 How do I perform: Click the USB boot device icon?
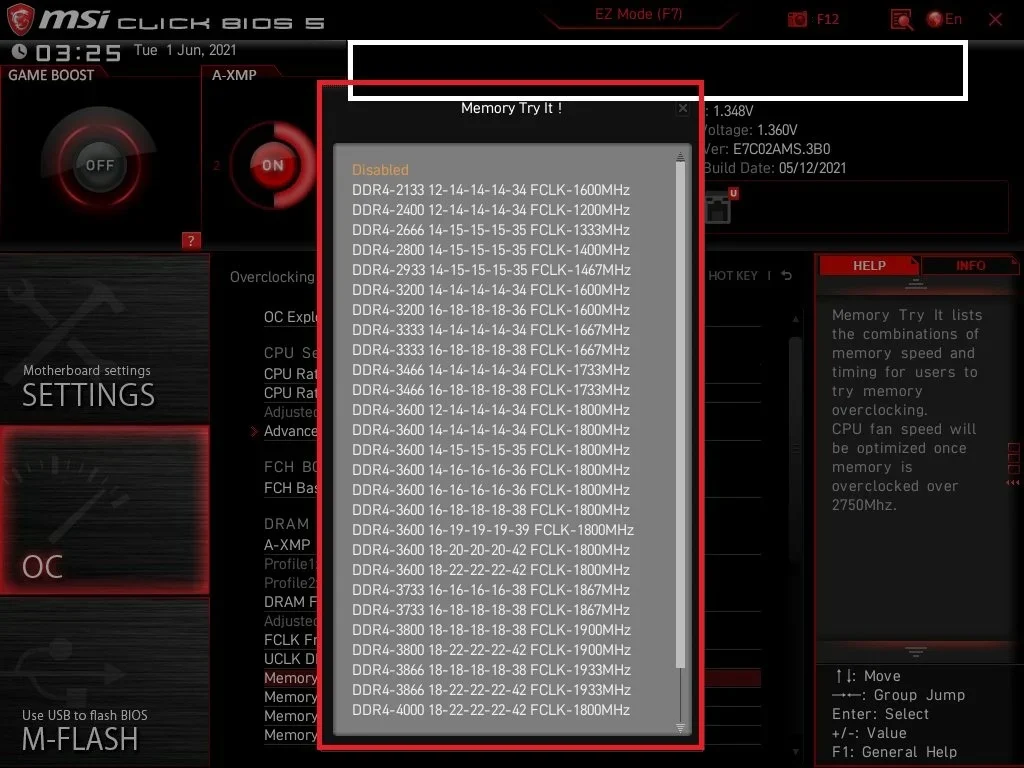pyautogui.click(x=720, y=208)
